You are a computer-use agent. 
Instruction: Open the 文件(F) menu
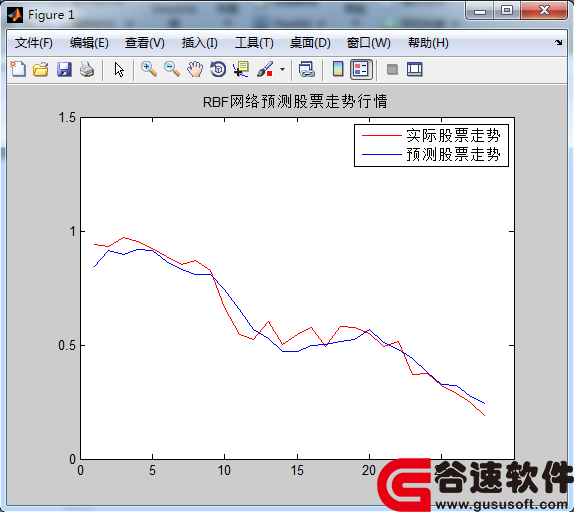34,43
